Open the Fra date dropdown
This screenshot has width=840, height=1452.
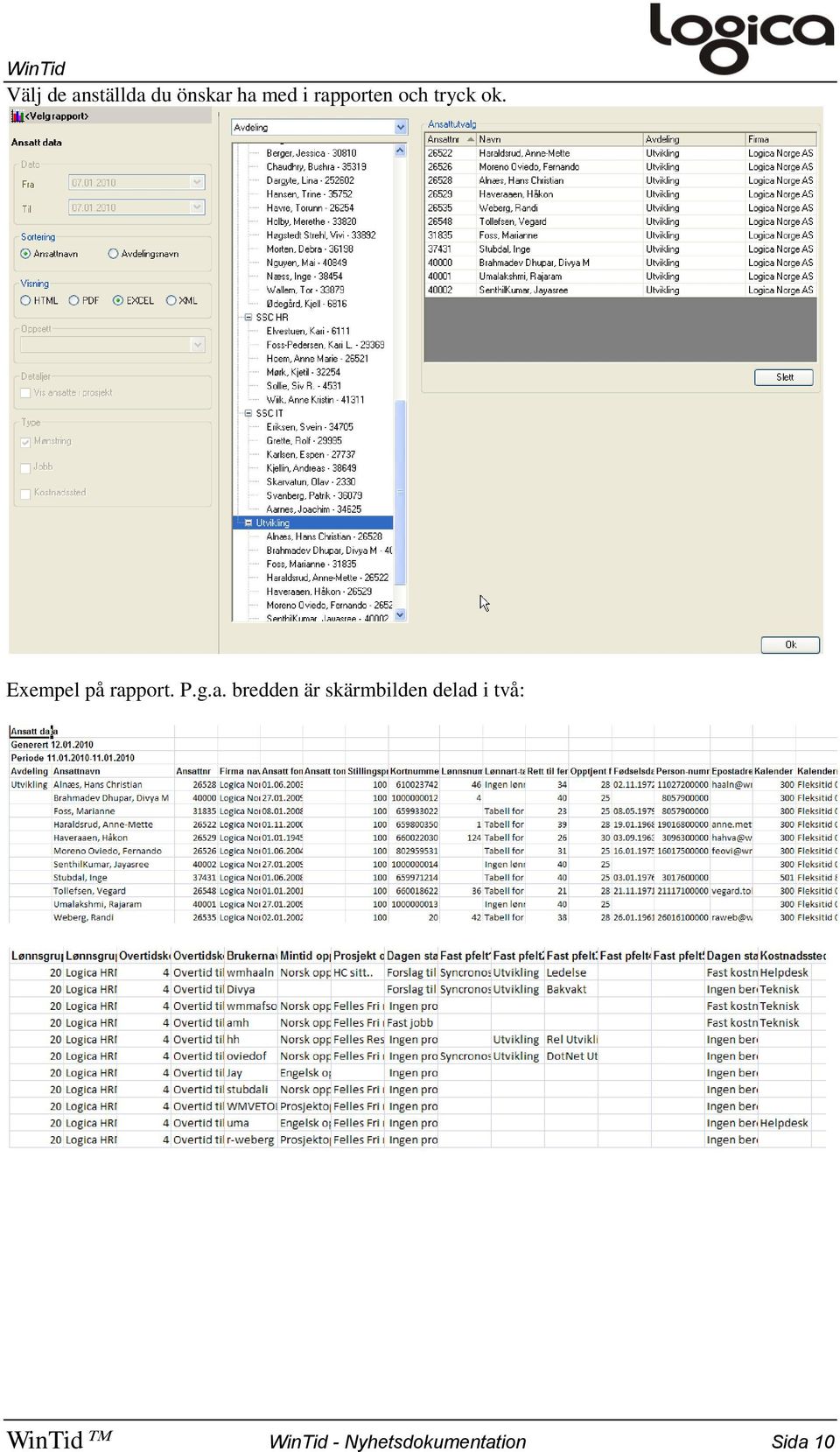(x=197, y=183)
